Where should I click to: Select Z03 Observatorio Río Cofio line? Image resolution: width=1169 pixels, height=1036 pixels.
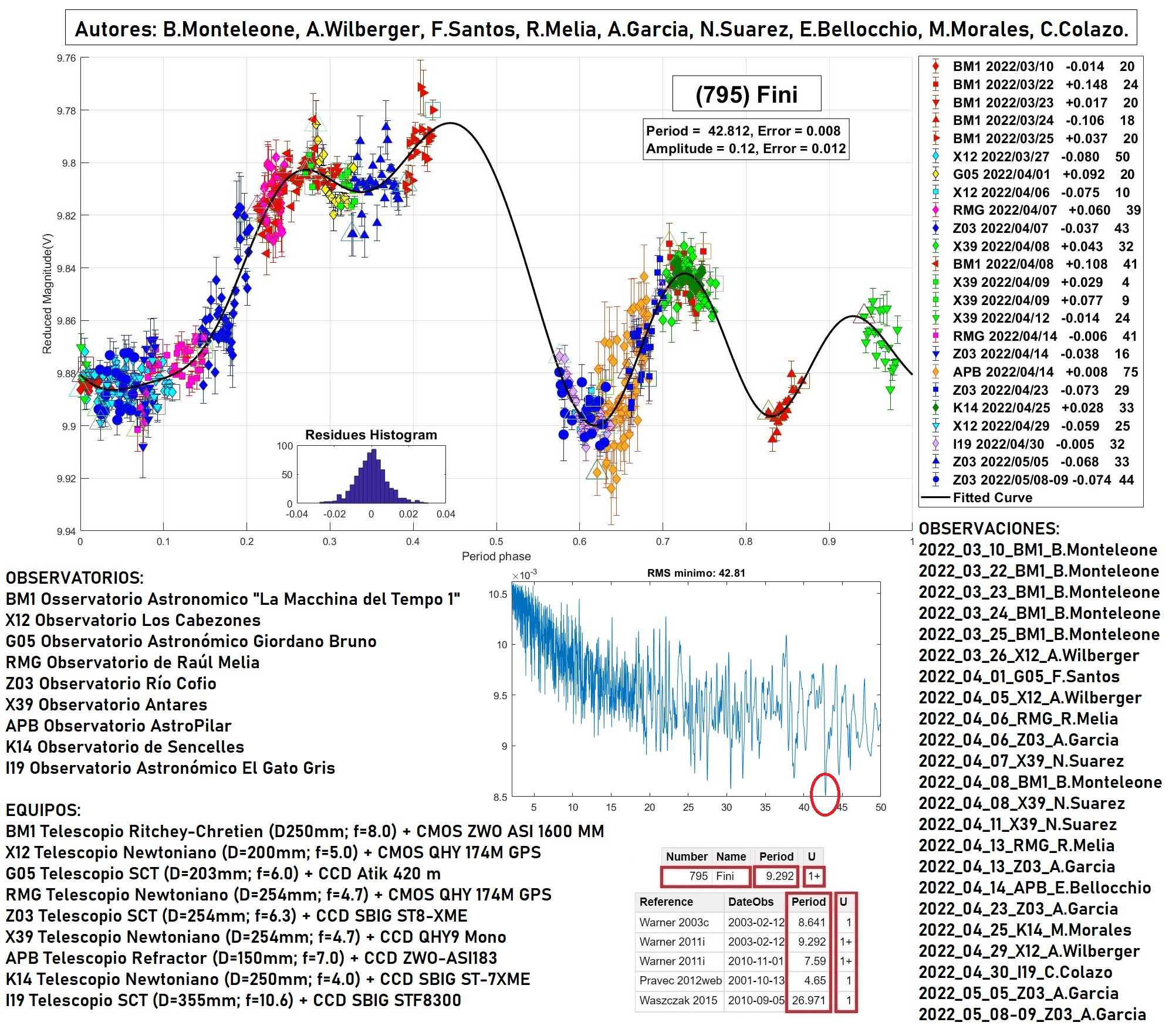coord(111,683)
